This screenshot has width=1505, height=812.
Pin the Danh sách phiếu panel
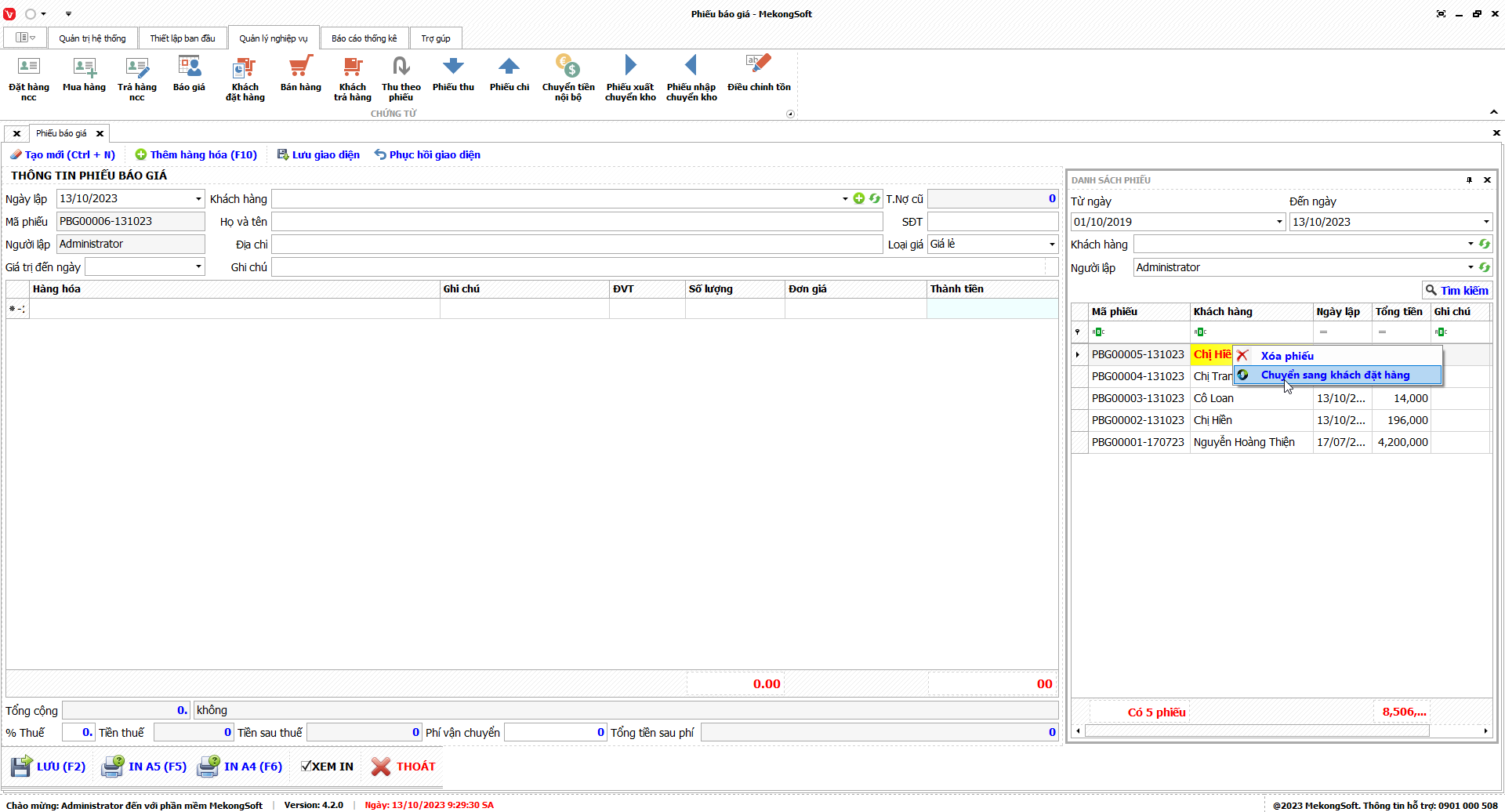coord(1469,180)
